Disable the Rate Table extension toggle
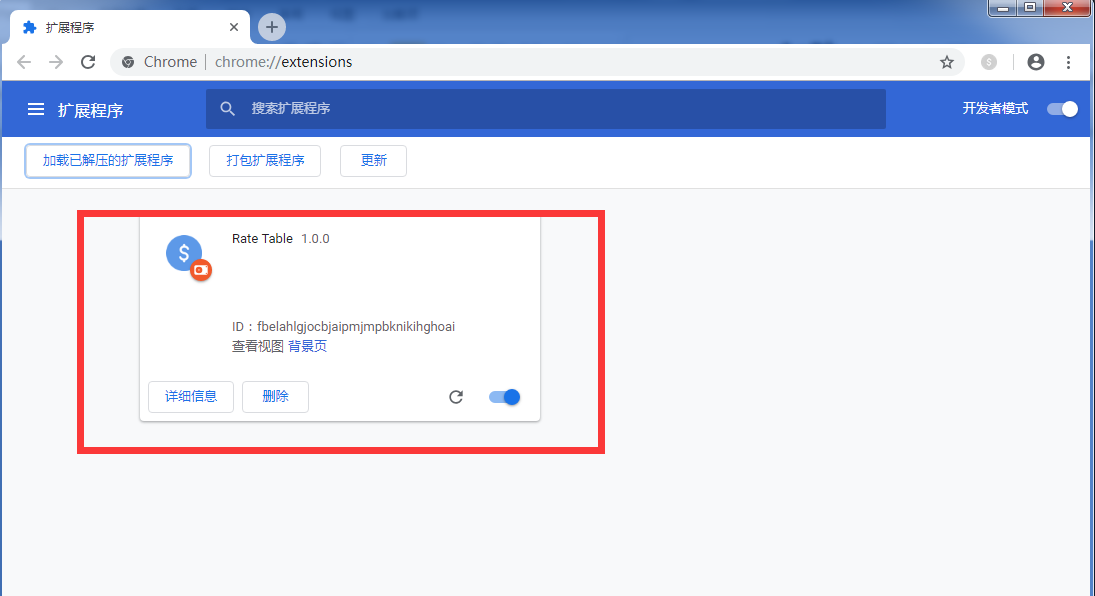The image size is (1095, 596). pos(504,397)
